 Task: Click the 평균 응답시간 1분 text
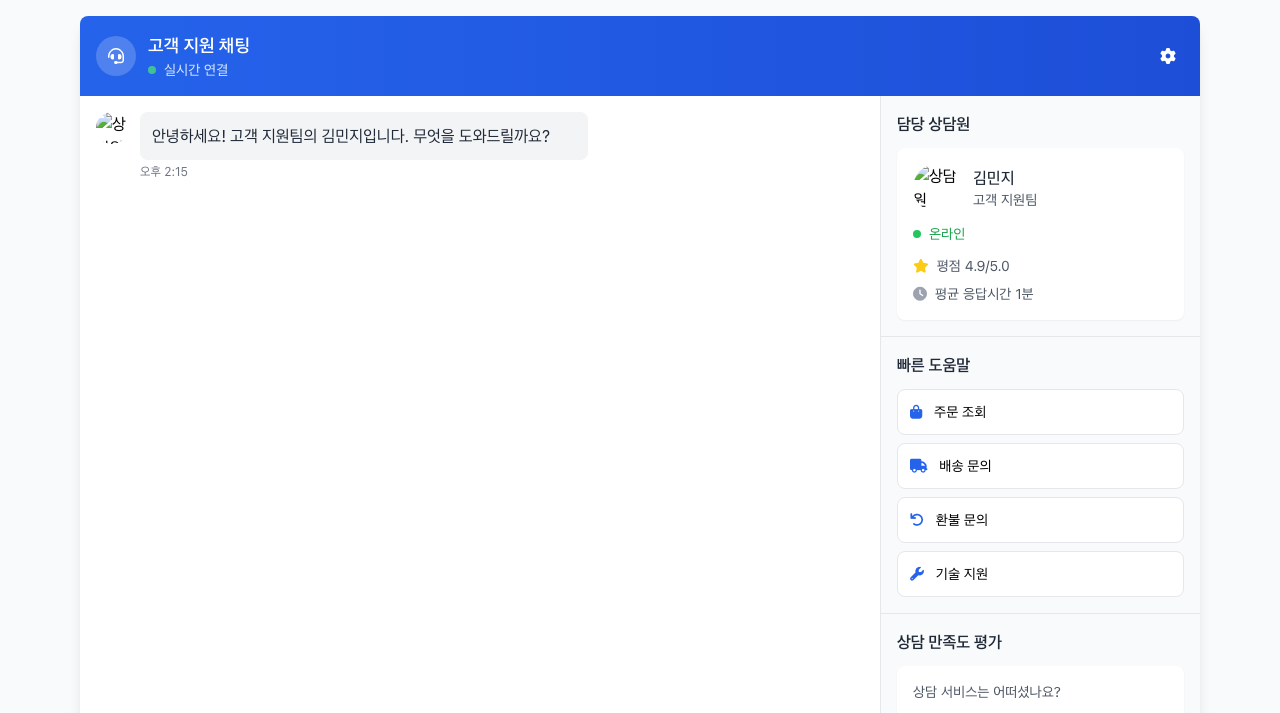984,294
